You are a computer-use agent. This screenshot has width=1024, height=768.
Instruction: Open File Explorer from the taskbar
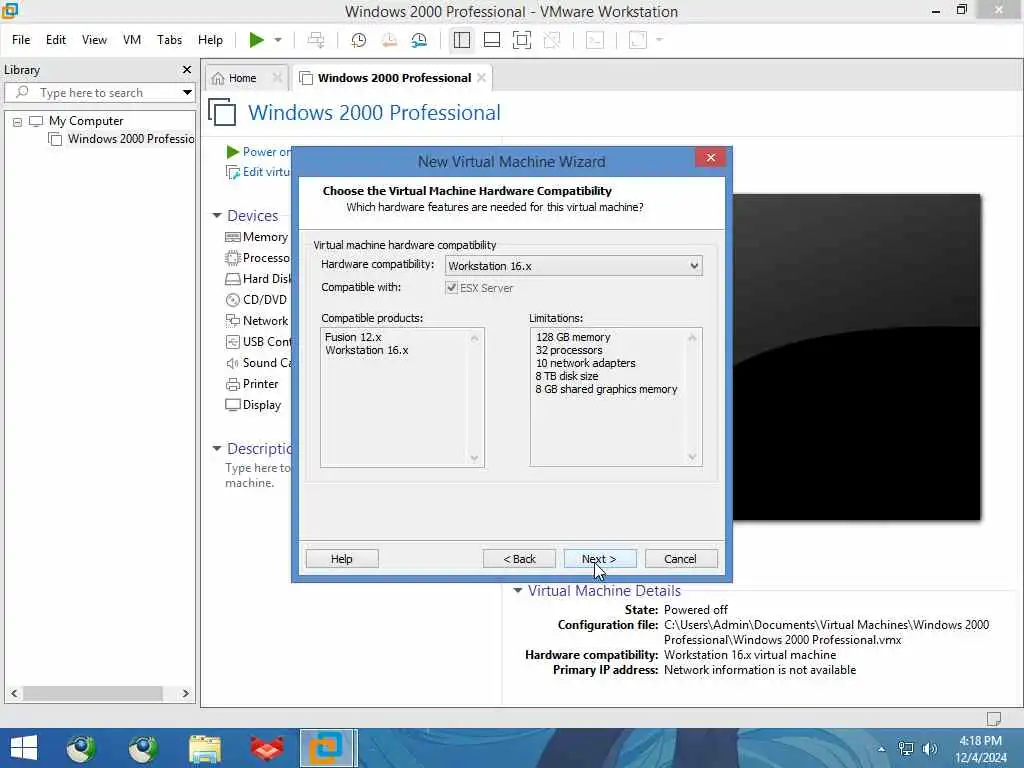coord(204,748)
